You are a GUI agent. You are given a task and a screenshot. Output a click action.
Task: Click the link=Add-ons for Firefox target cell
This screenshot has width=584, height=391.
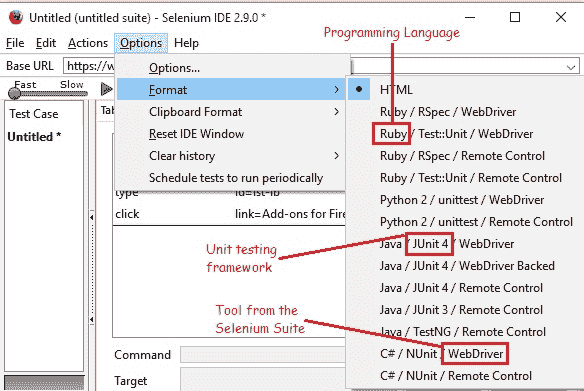click(x=290, y=214)
